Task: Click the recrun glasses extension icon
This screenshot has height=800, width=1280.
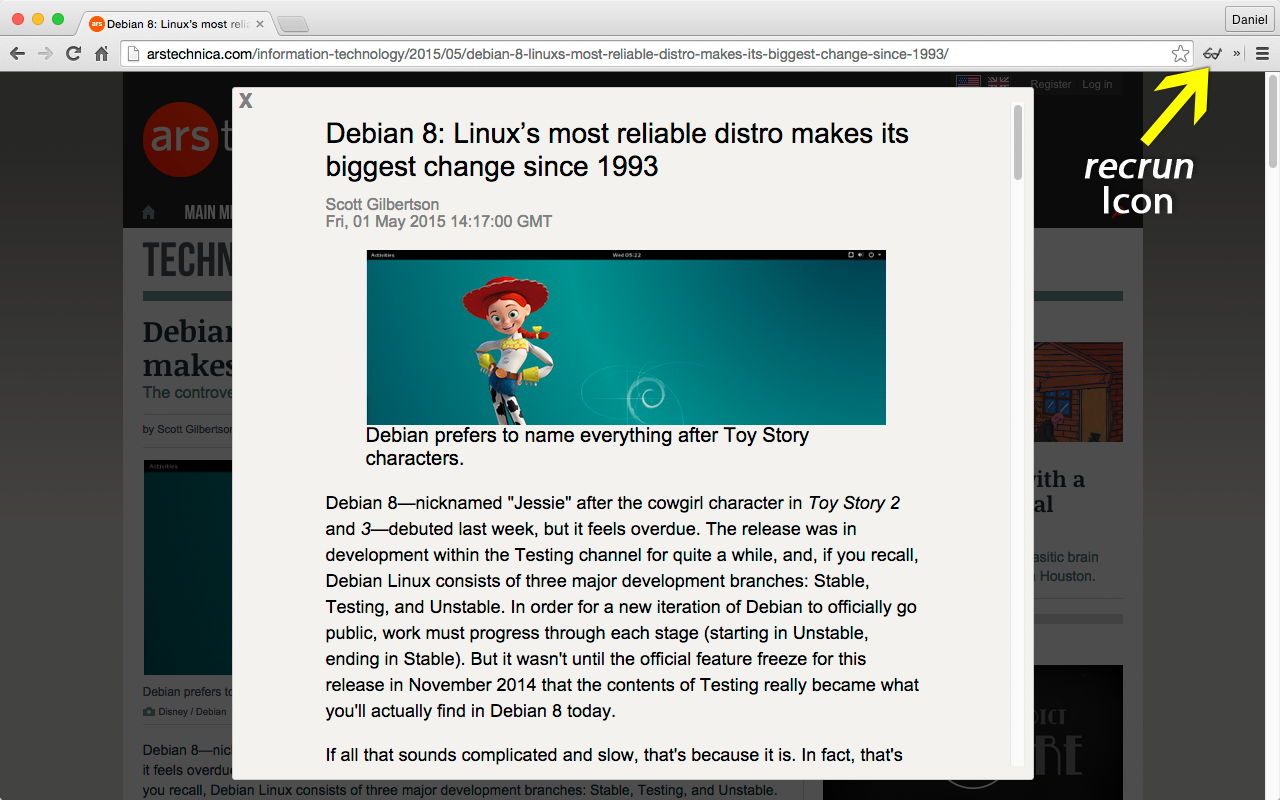Action: click(1212, 54)
